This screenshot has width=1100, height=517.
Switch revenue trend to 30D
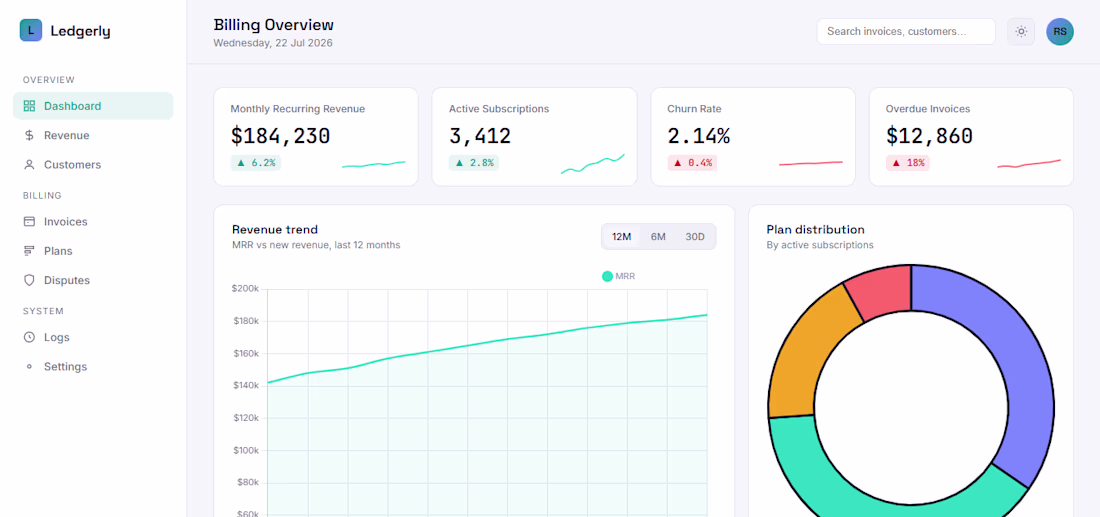point(695,236)
